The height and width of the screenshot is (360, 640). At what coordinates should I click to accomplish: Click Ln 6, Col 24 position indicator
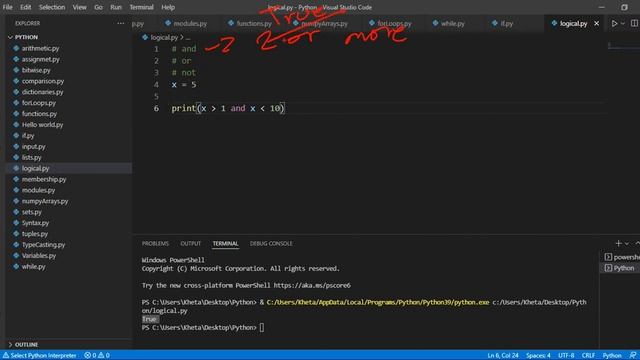503,356
